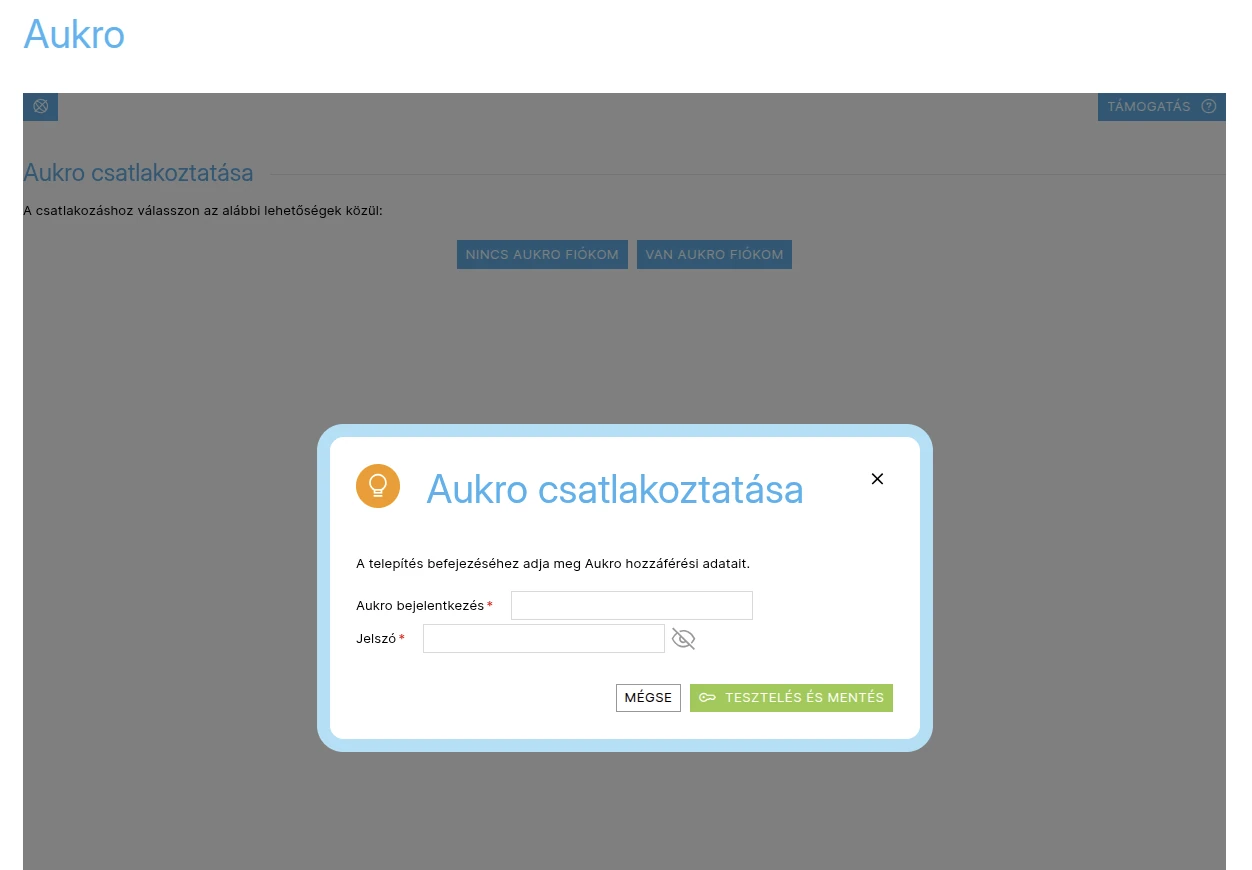The width and height of the screenshot is (1252, 870).
Task: Focus the Jelszó password field
Action: point(543,638)
